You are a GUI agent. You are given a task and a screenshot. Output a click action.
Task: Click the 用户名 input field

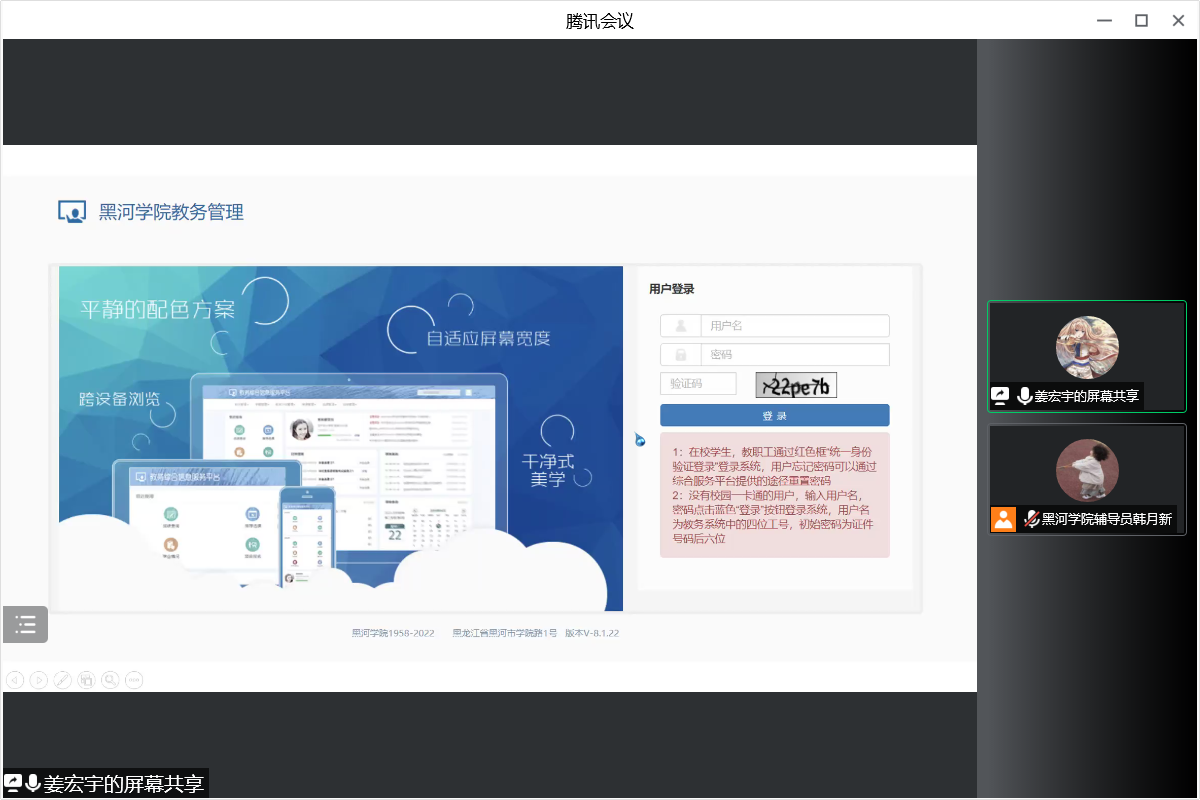click(793, 326)
